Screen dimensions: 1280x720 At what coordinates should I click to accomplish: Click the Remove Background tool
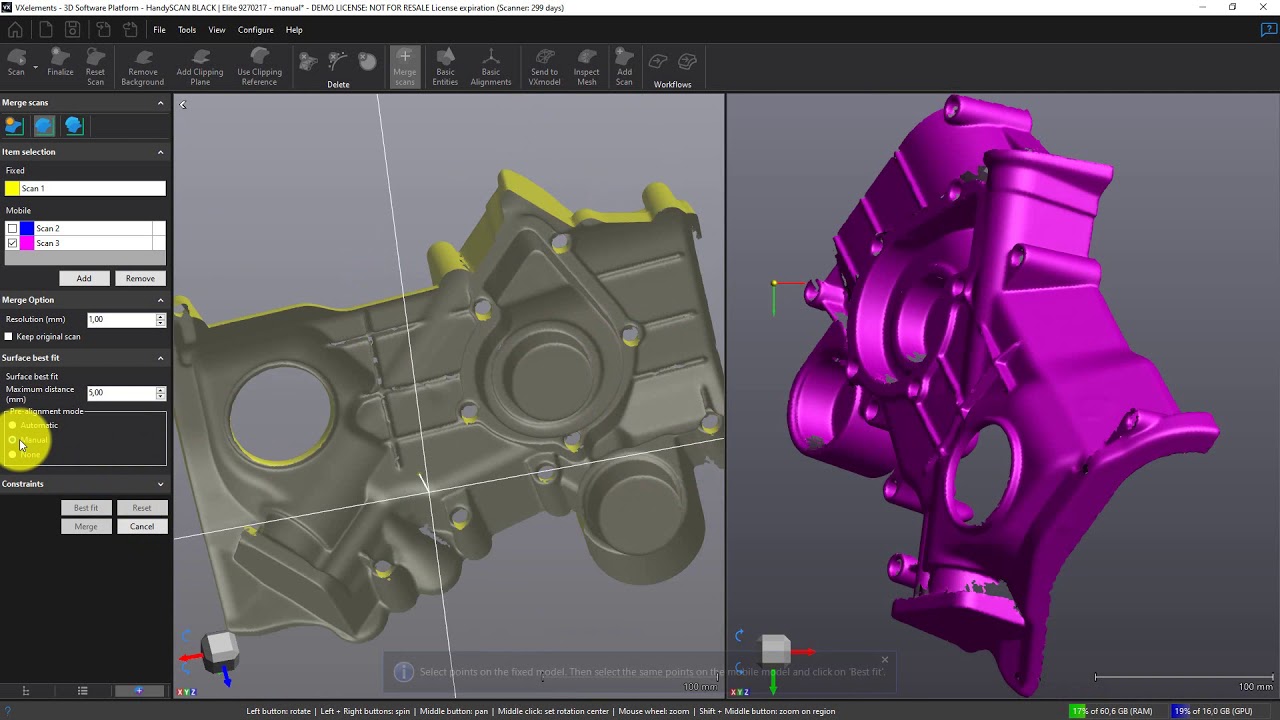[142, 64]
